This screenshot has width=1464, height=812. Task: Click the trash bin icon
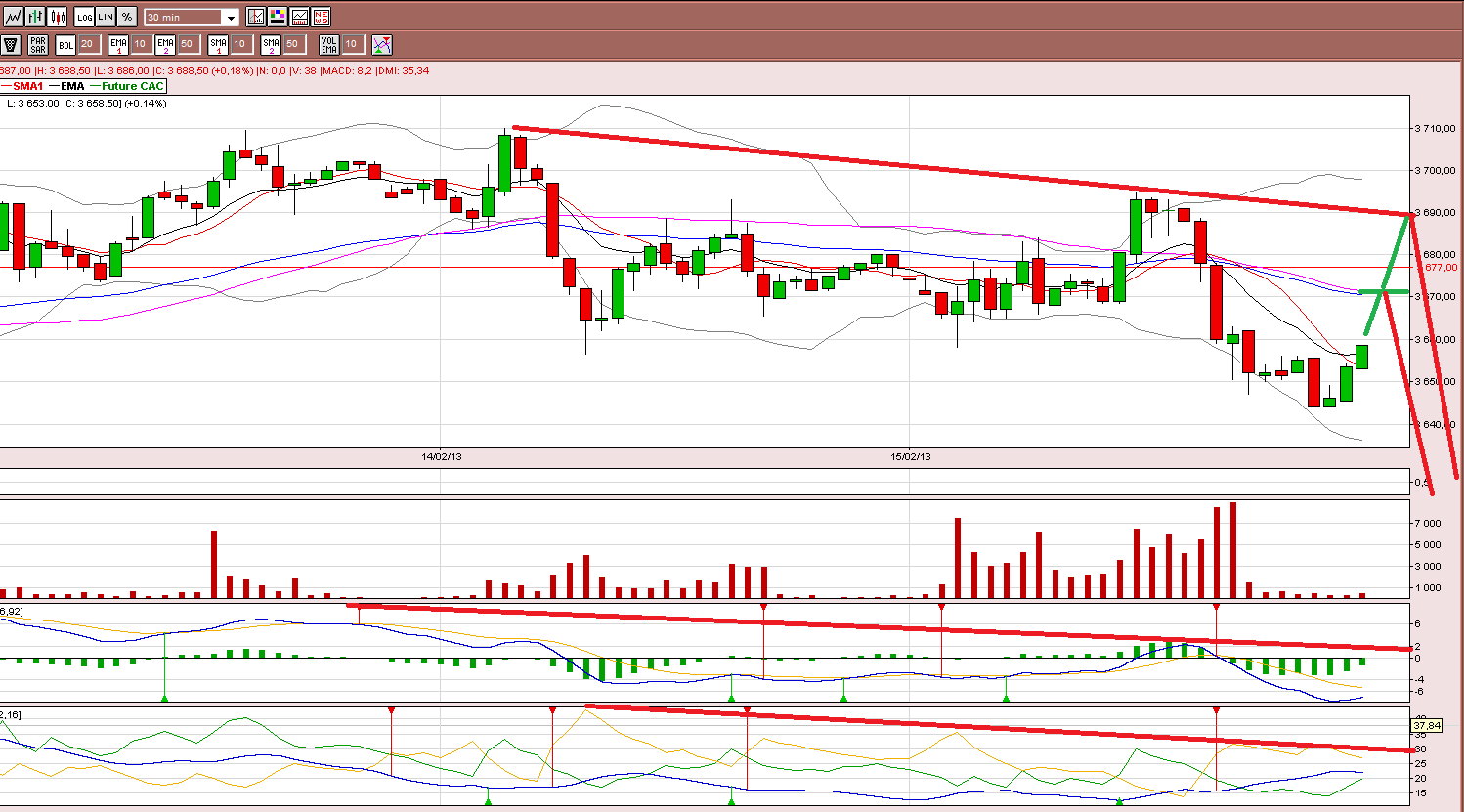pyautogui.click(x=11, y=44)
